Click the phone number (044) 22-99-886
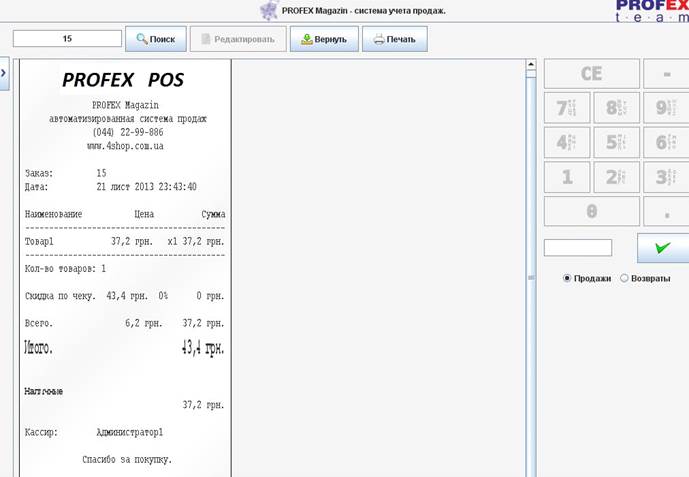689x477 pixels. 128,132
